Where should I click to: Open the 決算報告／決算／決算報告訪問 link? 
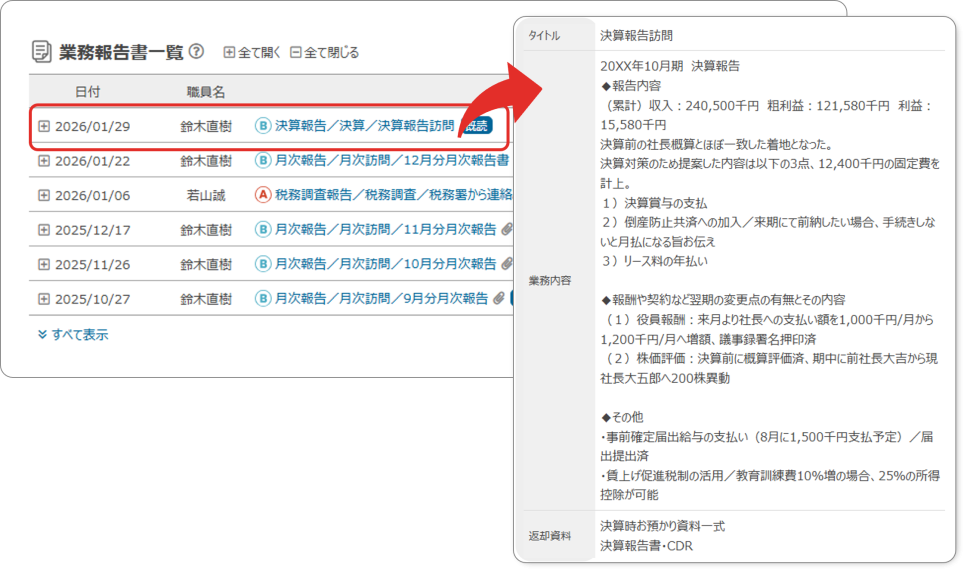[x=364, y=127]
